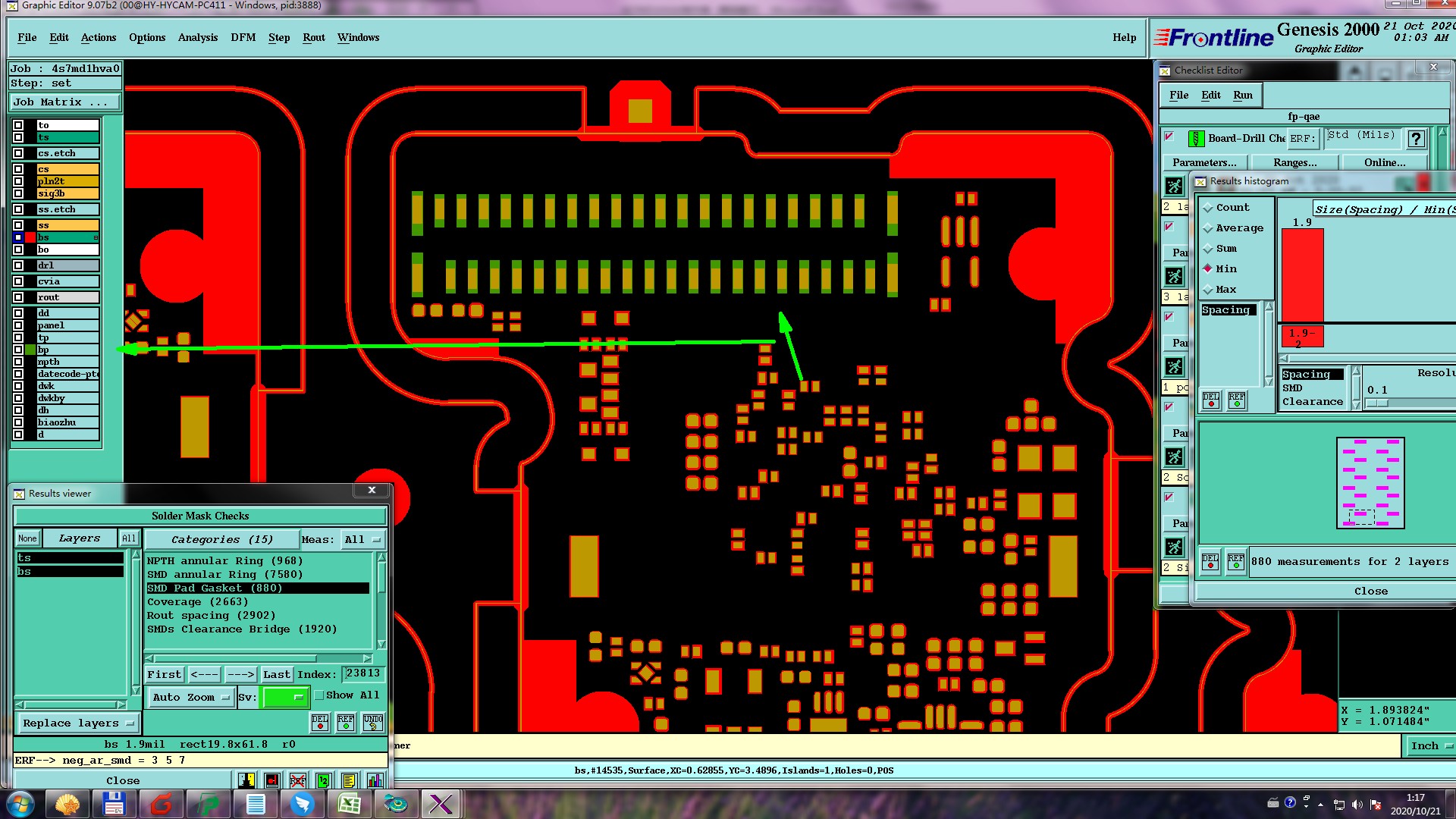Screen dimensions: 1456x819
Task: Select the Count radio option
Action: point(1208,208)
